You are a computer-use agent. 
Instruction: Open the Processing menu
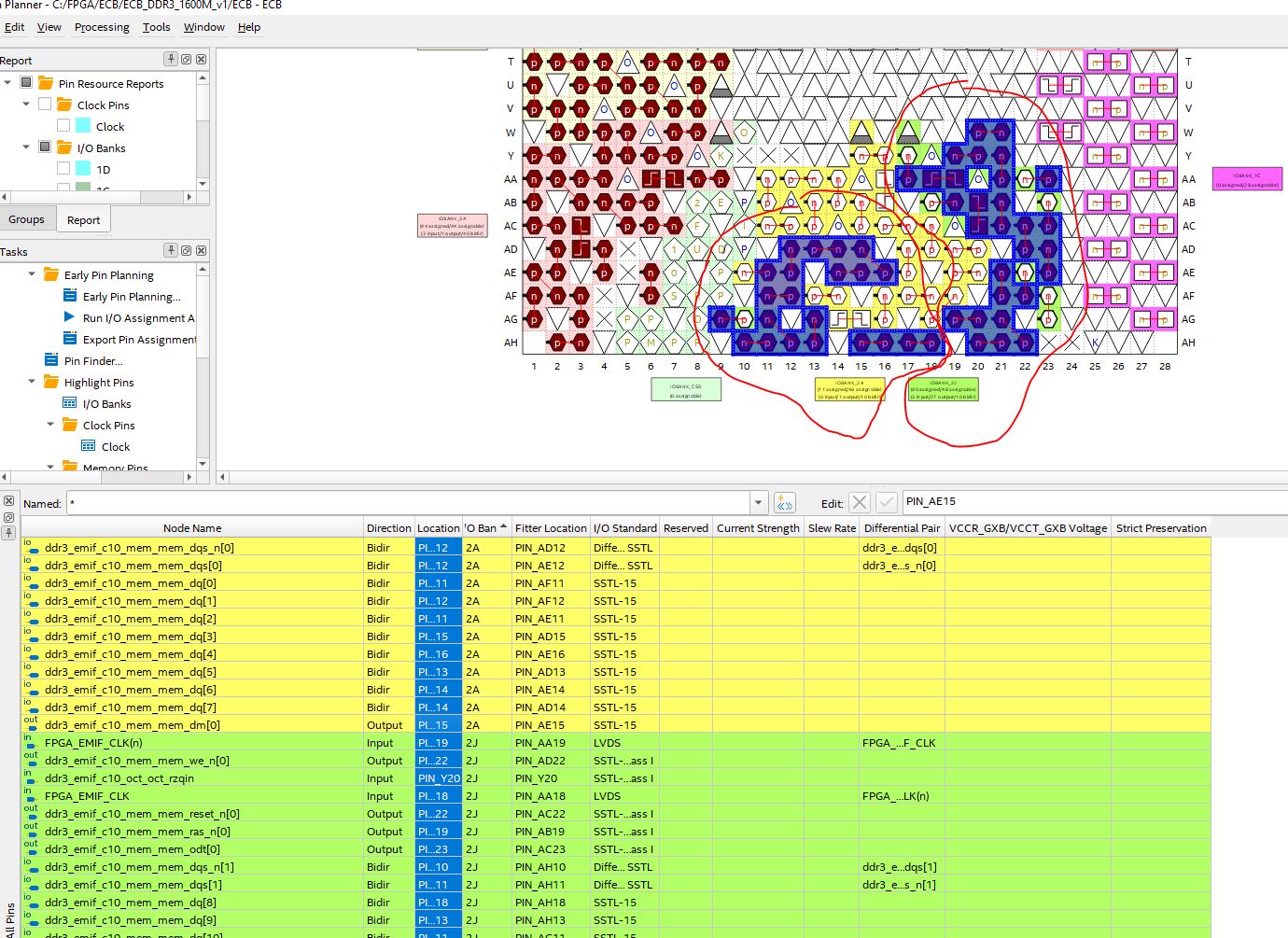102,27
